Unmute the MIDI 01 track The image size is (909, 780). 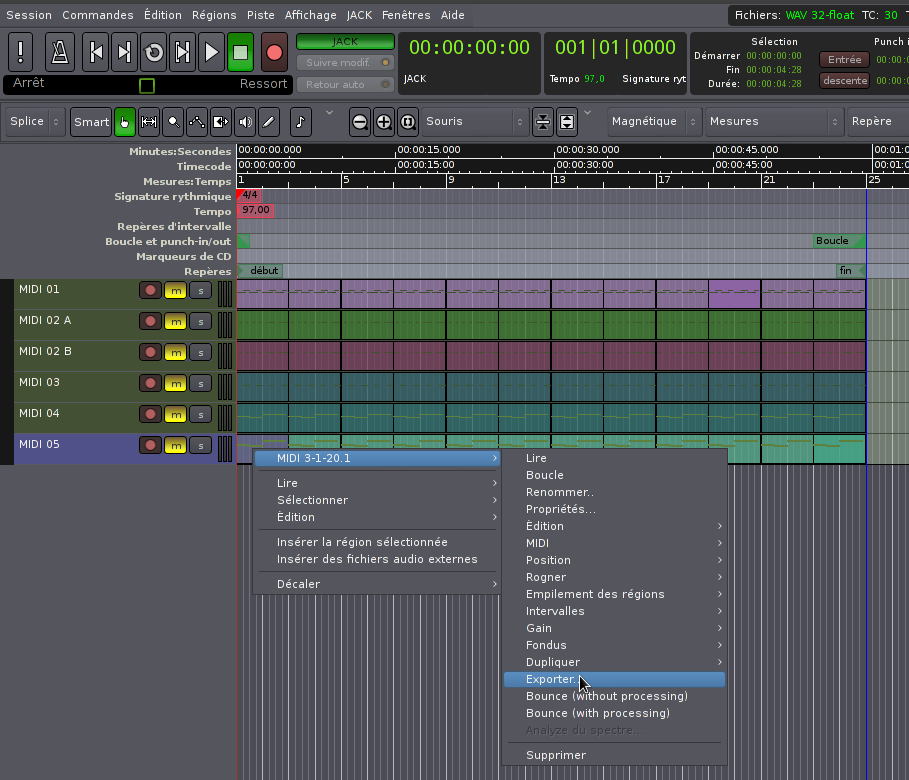tap(175, 290)
